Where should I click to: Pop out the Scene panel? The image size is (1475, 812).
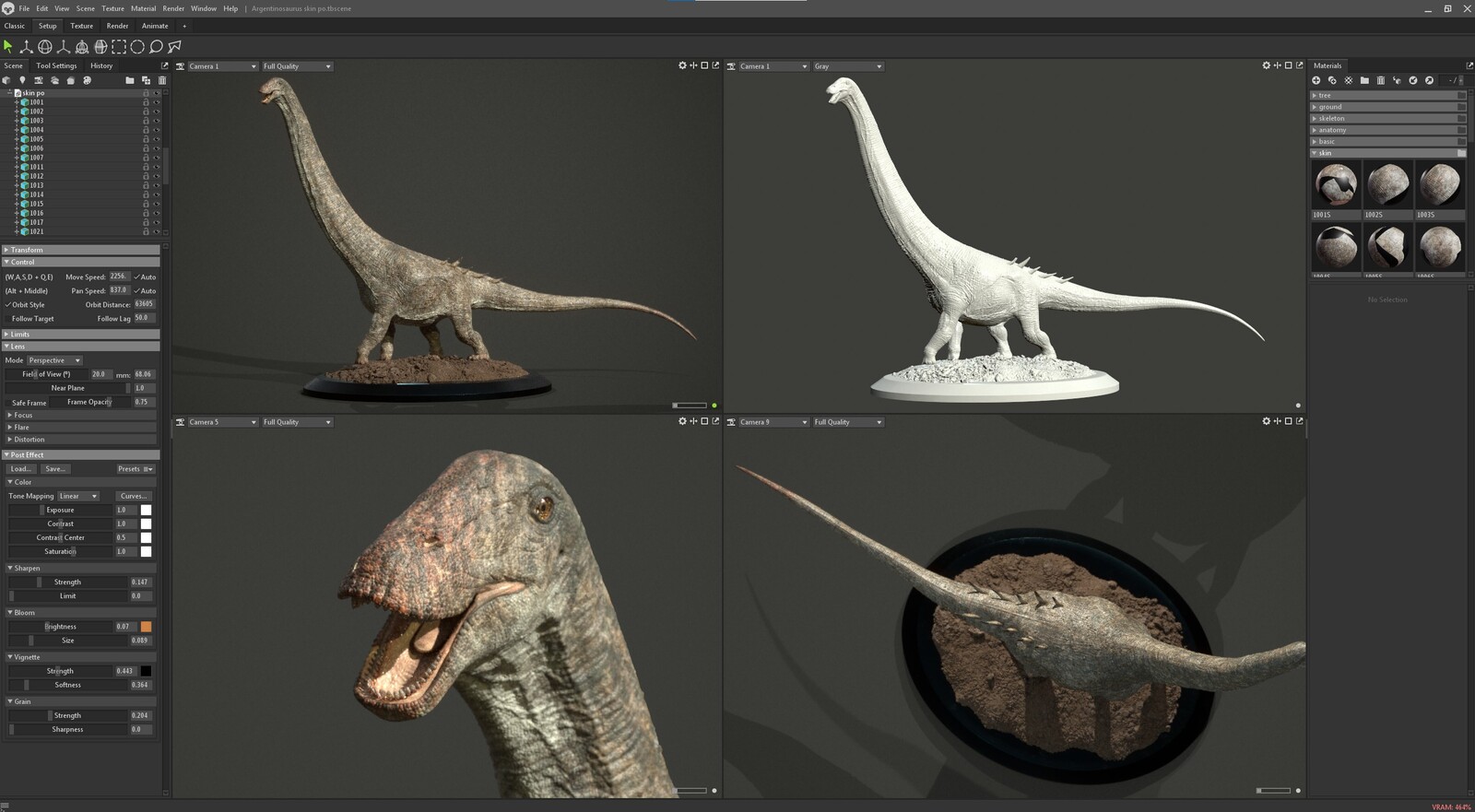(165, 65)
